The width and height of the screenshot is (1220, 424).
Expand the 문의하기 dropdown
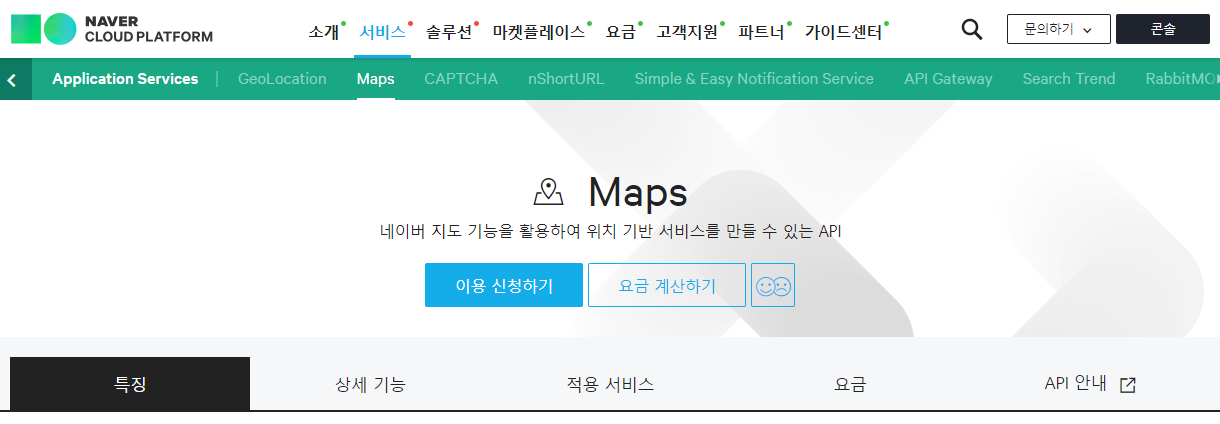pos(1059,29)
